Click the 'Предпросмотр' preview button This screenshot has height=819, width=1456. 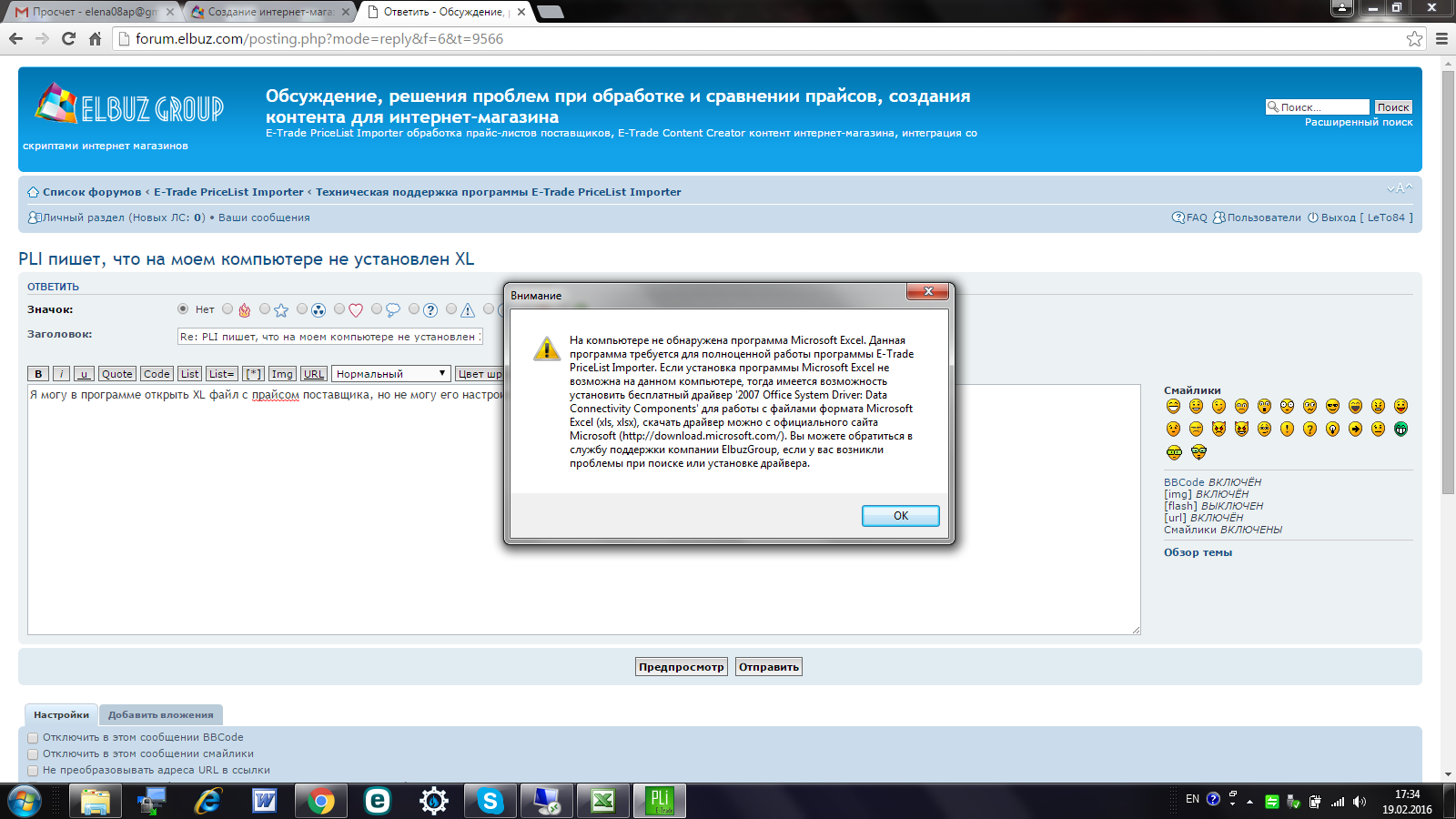tap(682, 667)
